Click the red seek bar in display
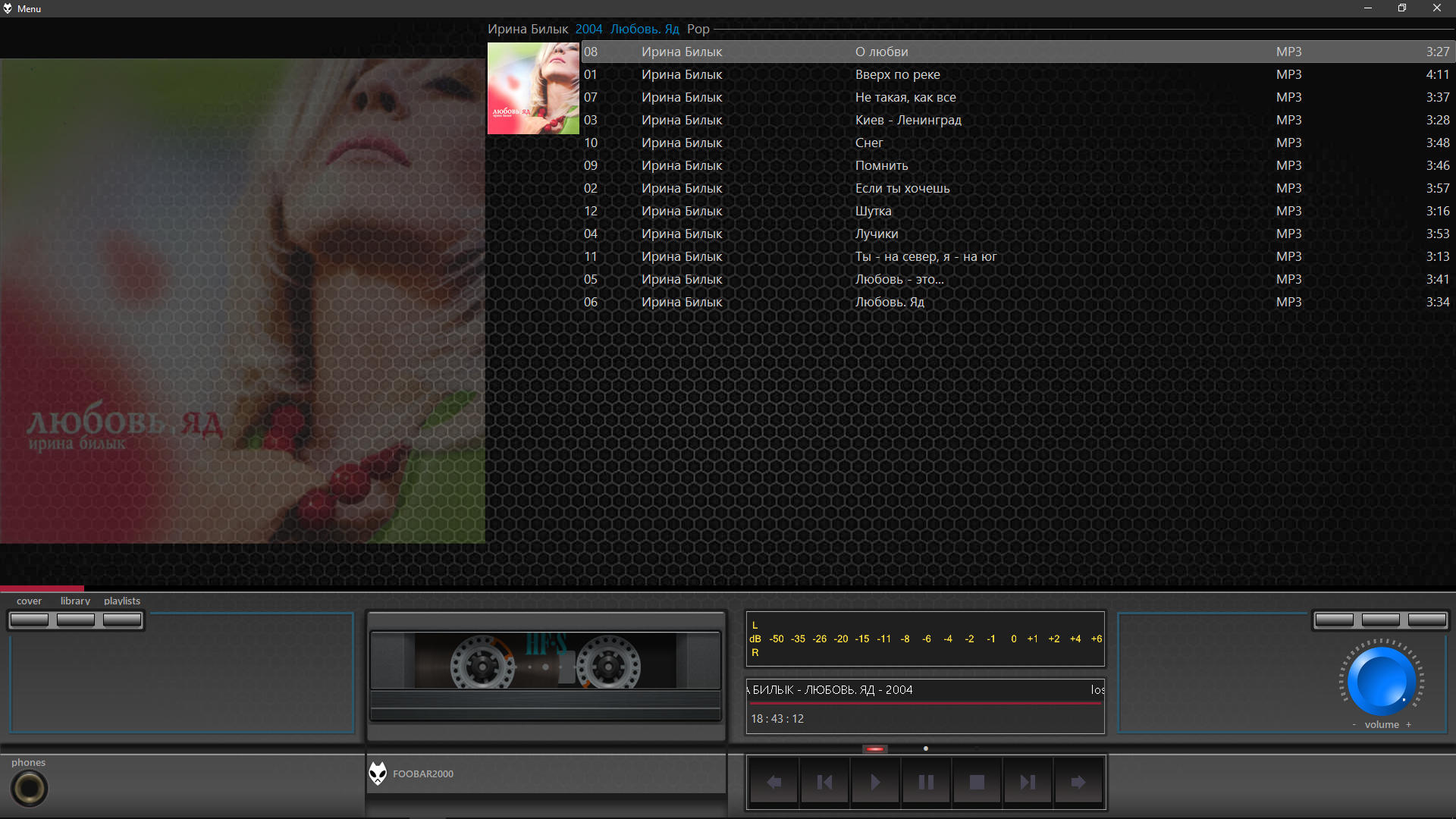Image resolution: width=1456 pixels, height=819 pixels. (x=924, y=704)
